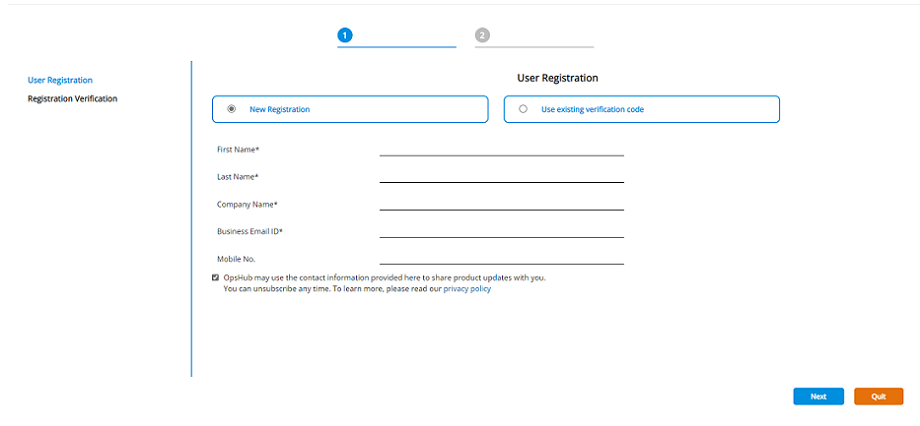Focus the Last Name input field
The height and width of the screenshot is (426, 920).
pos(501,175)
